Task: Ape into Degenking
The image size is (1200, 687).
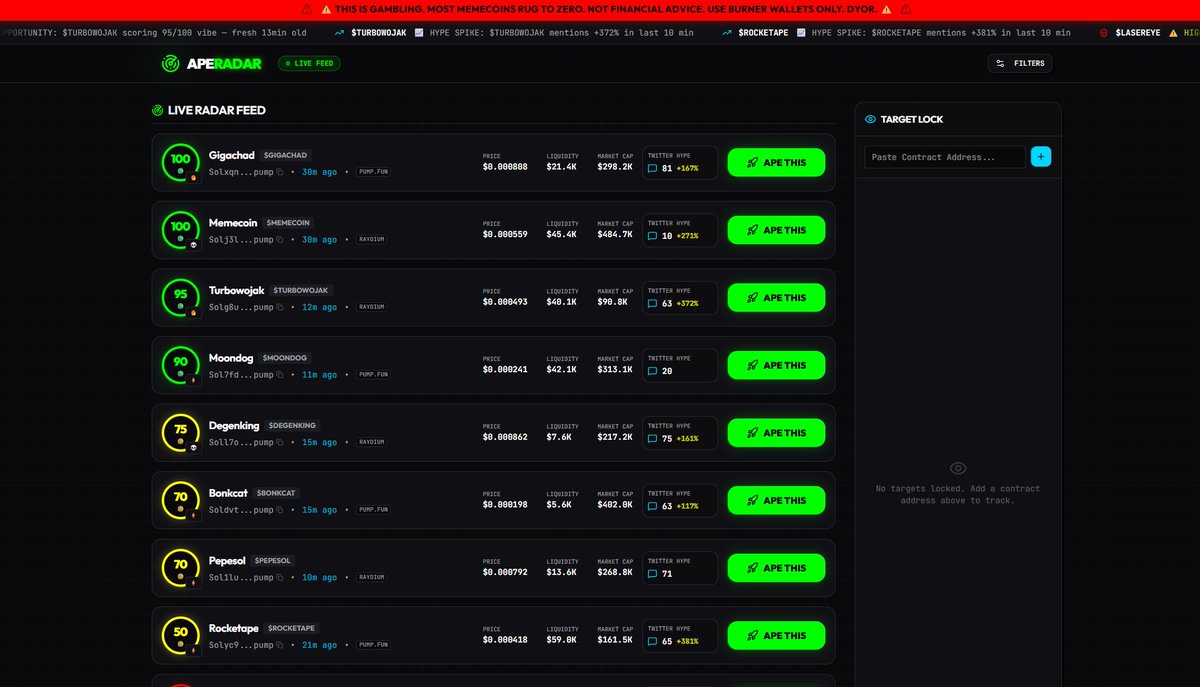Action: tap(776, 433)
